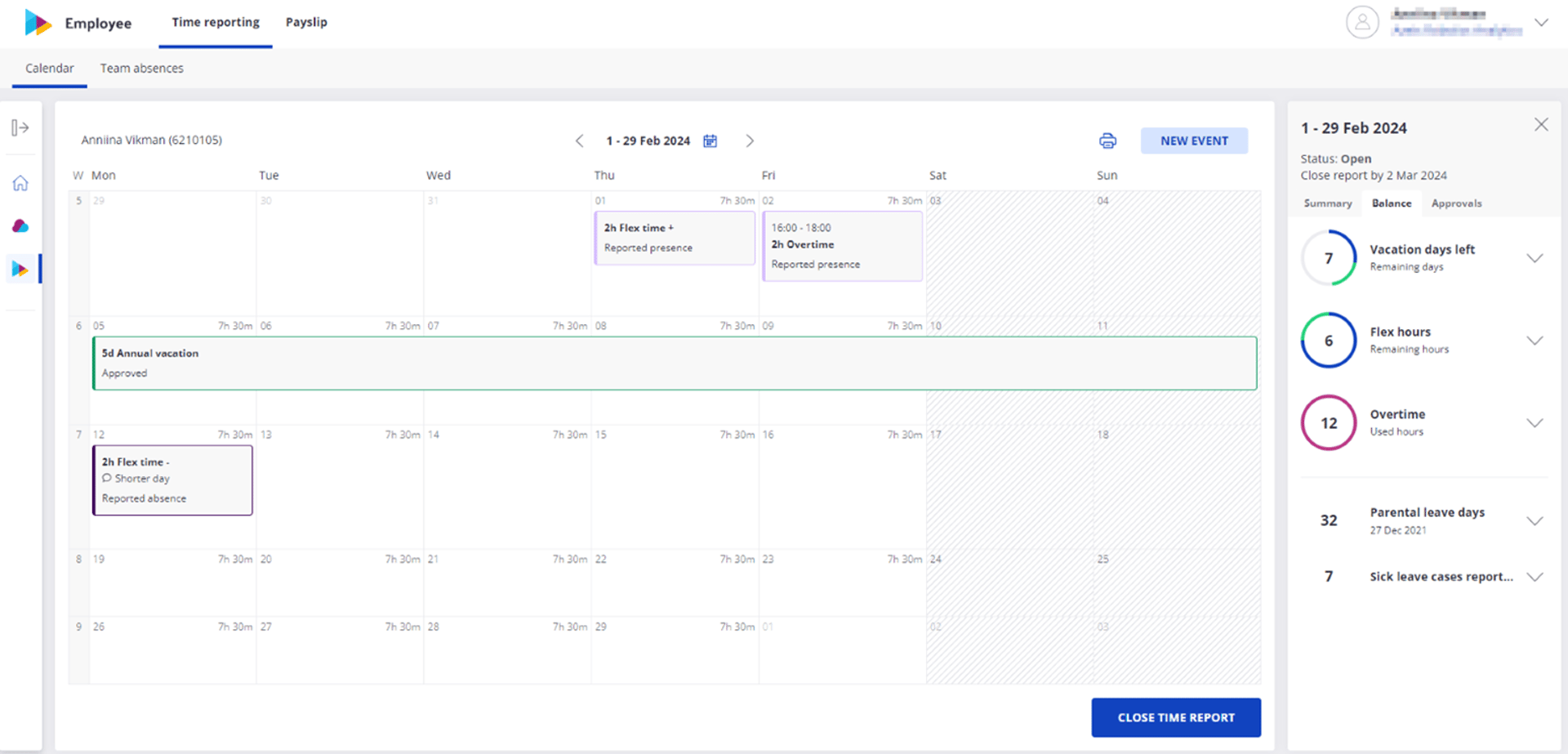Screen dimensions: 1568x754
Task: Open the cloud app icon in sidebar
Action: [x=20, y=225]
